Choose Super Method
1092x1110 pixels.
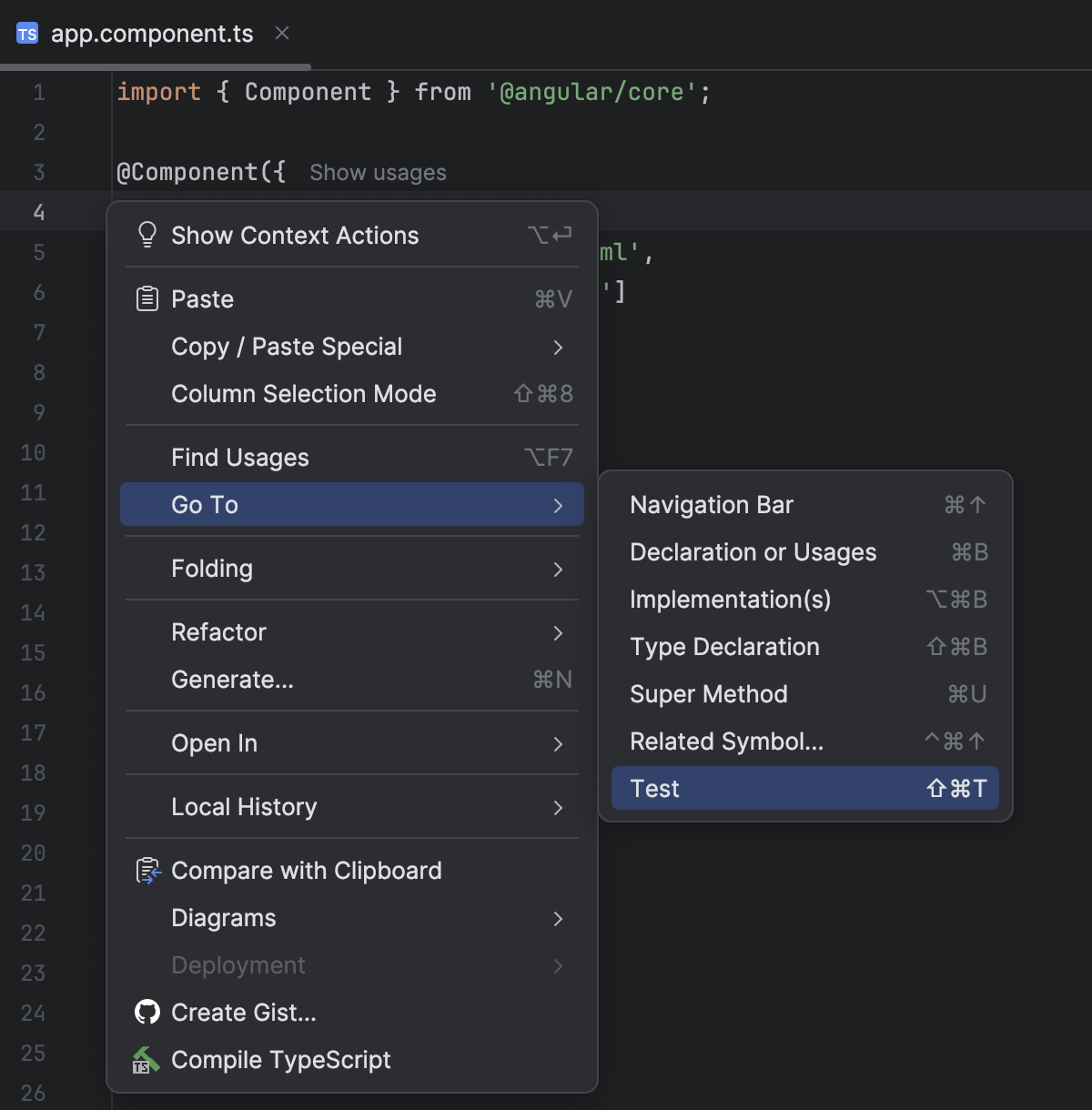pos(805,693)
